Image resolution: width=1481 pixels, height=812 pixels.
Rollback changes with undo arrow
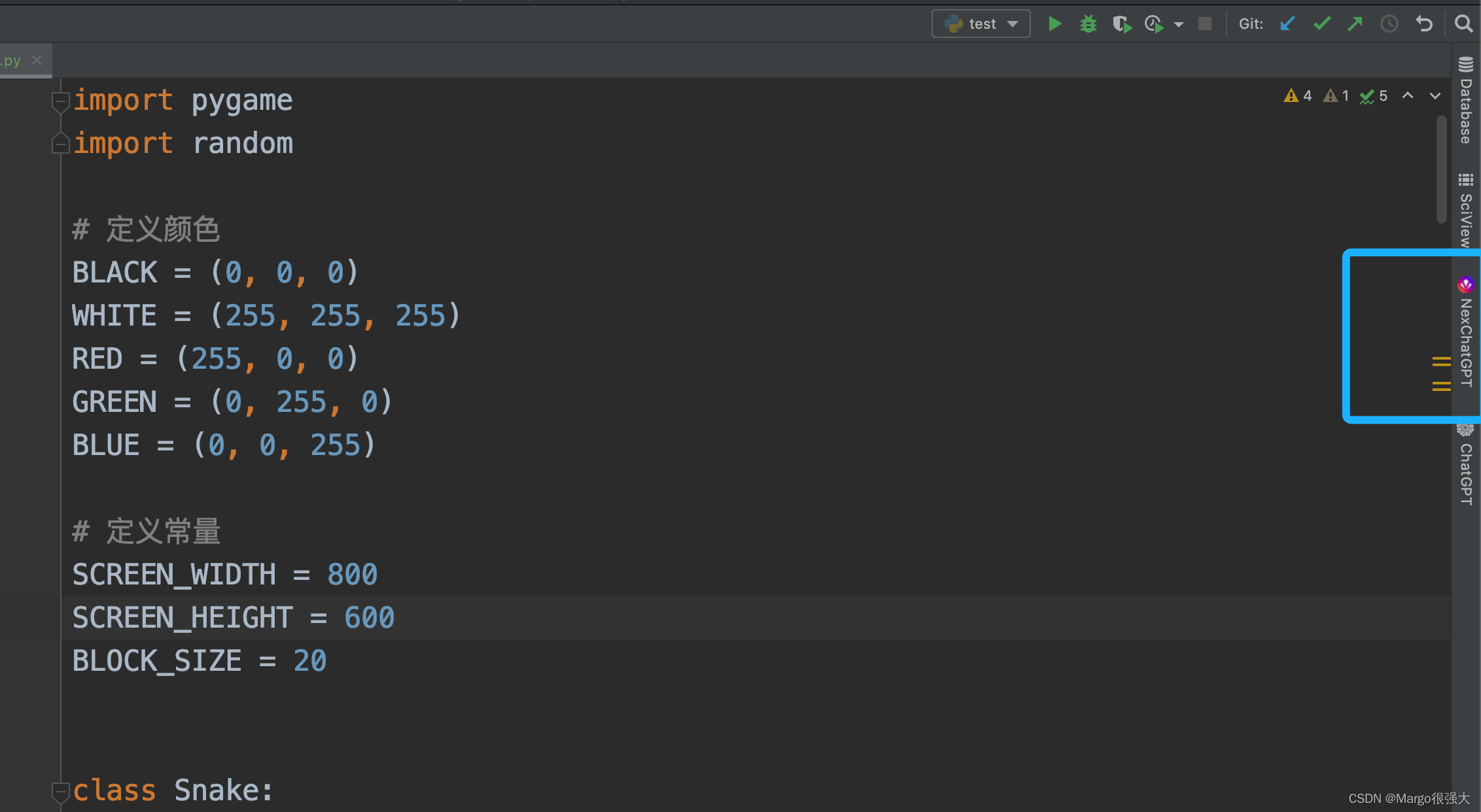pyautogui.click(x=1424, y=24)
